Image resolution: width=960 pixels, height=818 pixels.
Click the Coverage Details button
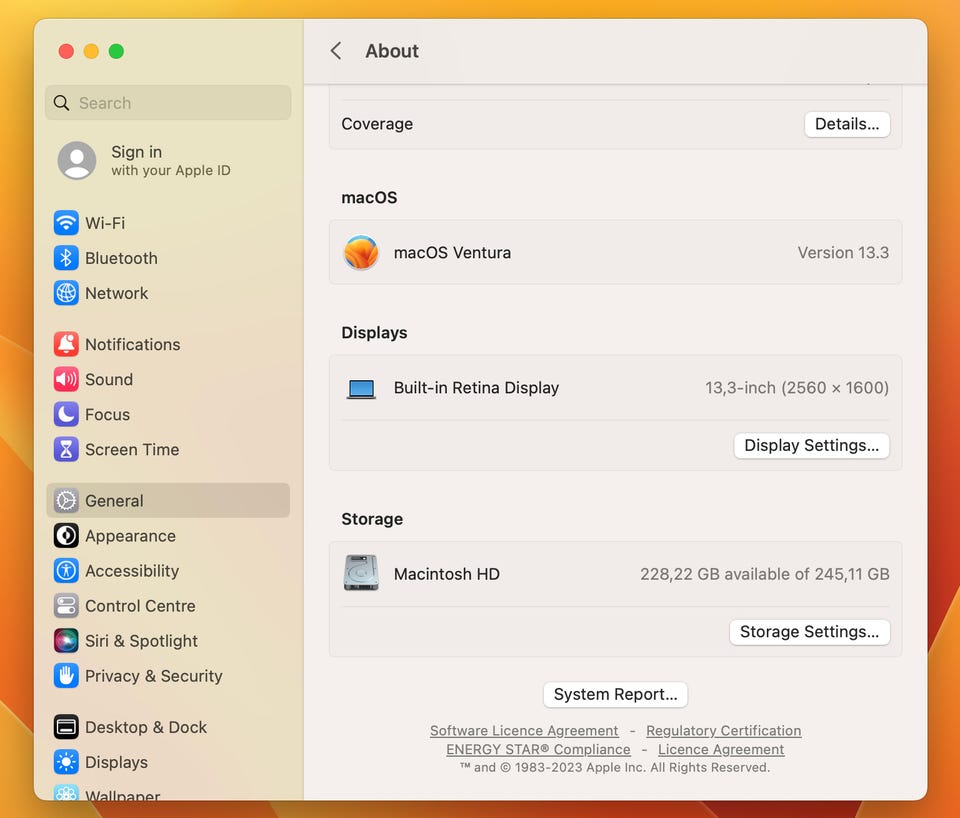(846, 124)
